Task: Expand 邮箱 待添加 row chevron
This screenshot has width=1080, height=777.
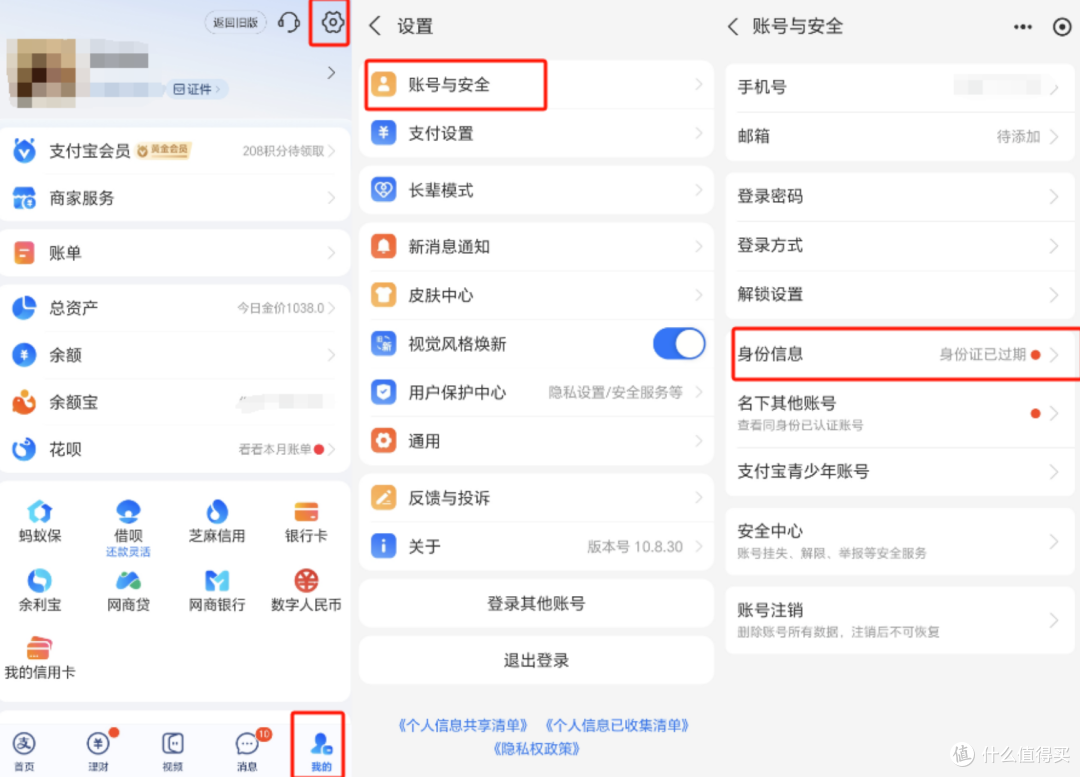Action: point(1054,136)
